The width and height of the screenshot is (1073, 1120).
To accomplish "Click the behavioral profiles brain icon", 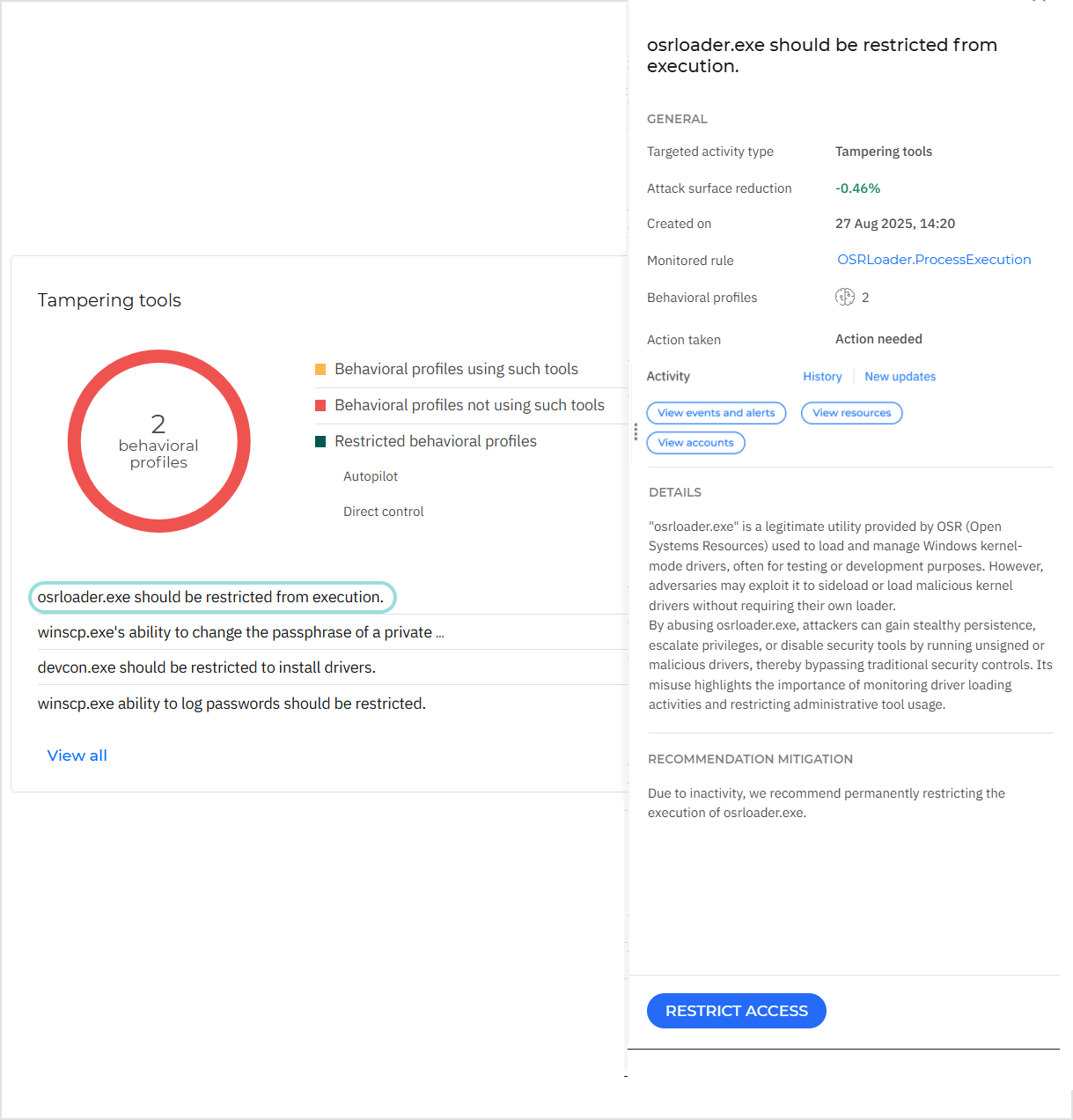I will pyautogui.click(x=844, y=297).
